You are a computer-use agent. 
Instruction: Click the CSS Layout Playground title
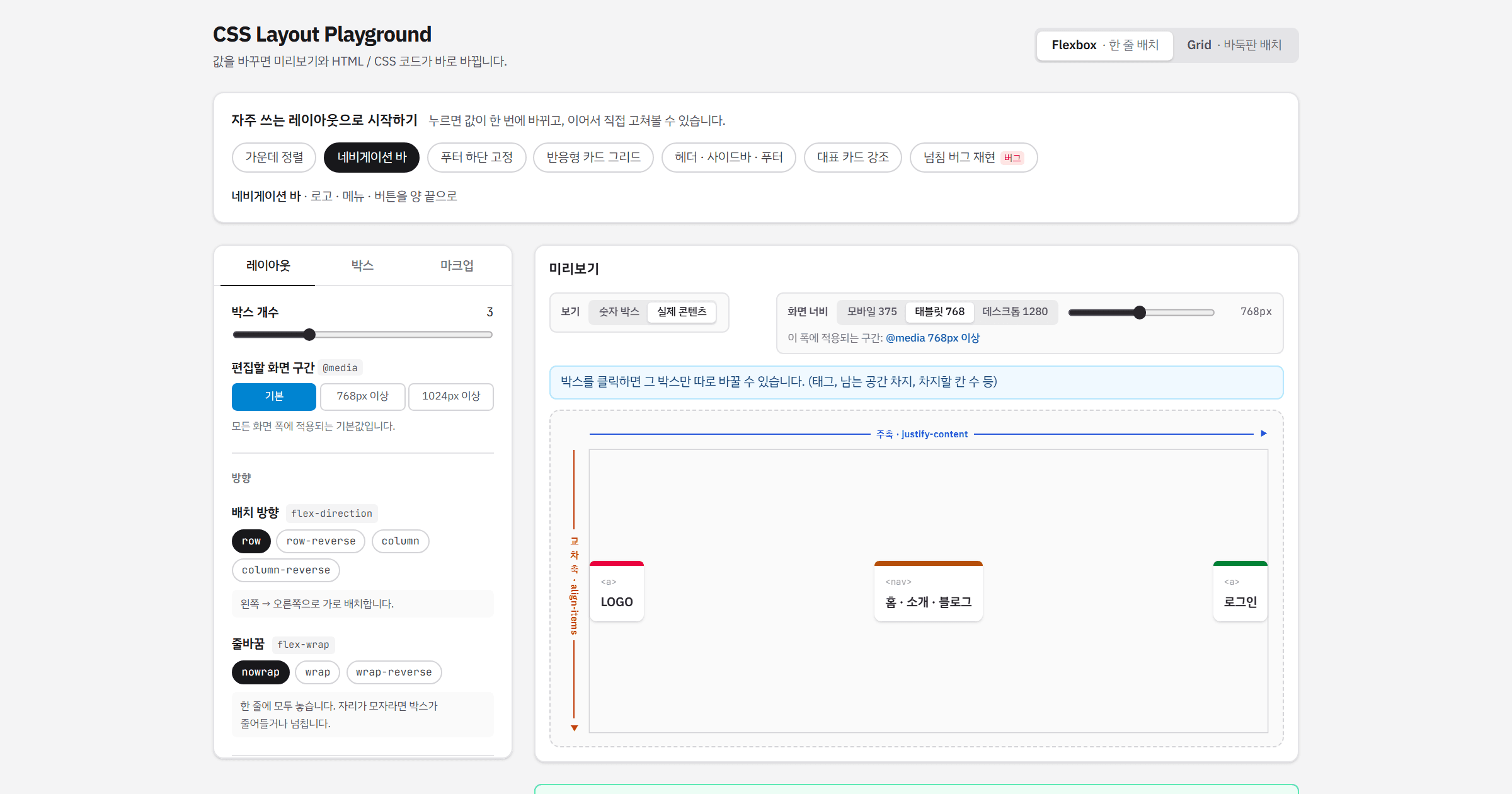click(322, 35)
